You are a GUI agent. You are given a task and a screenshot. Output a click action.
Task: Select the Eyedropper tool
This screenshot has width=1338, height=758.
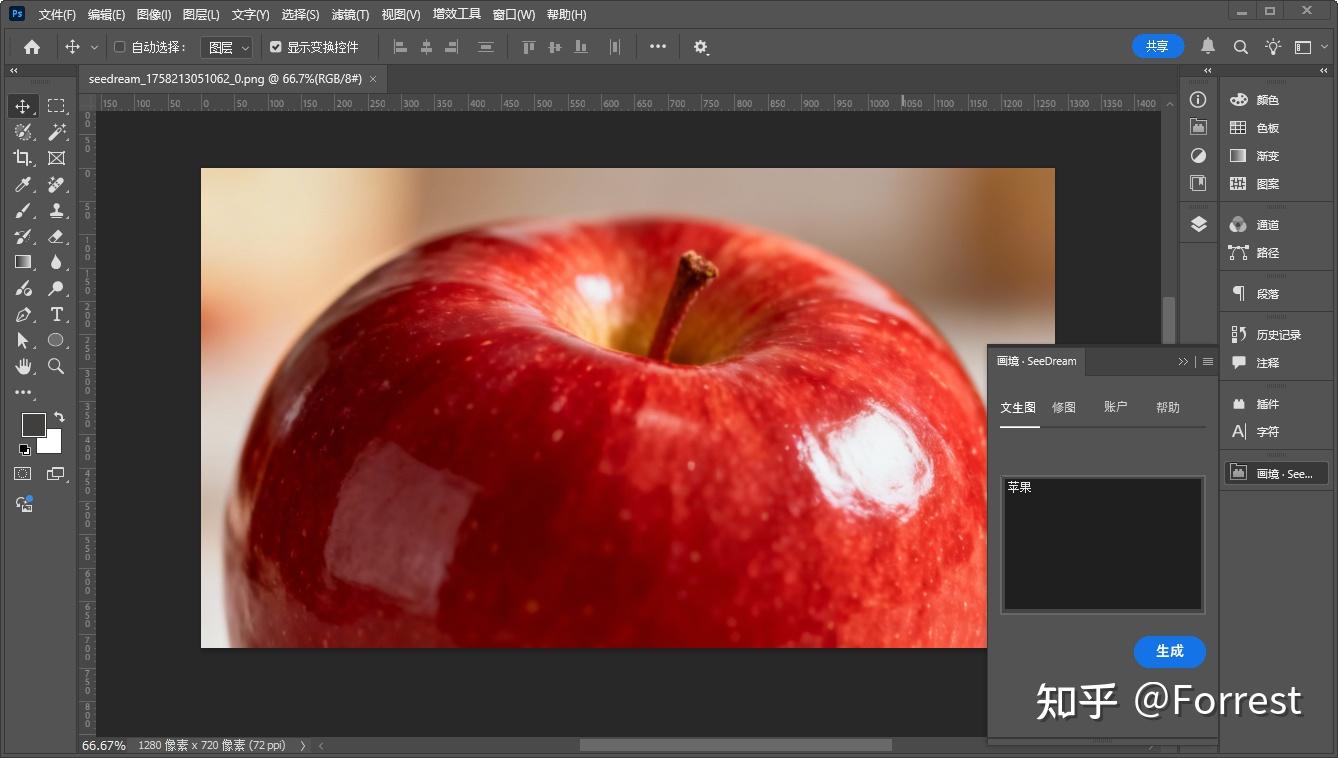(23, 184)
